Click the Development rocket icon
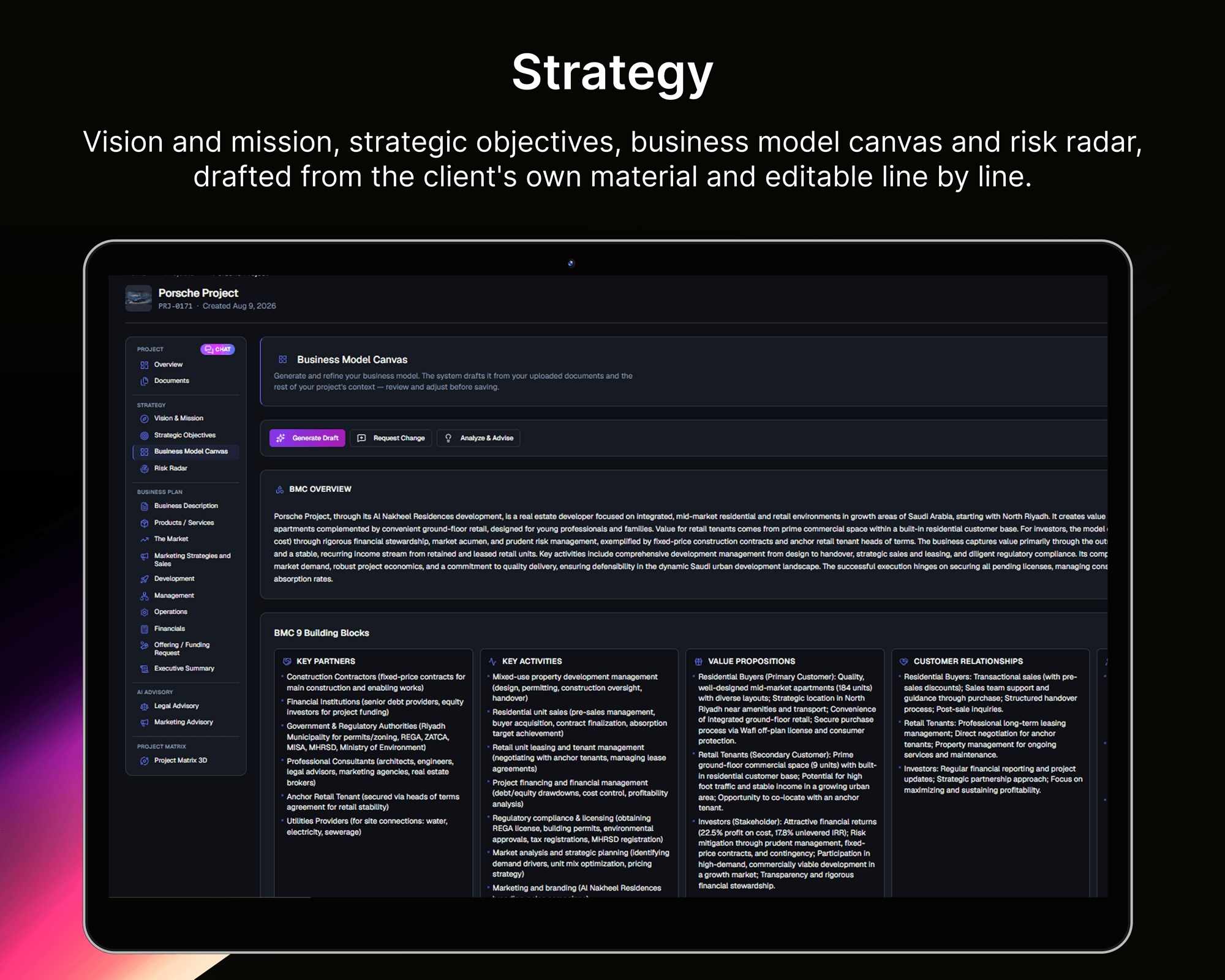Screen dimensions: 1225x980 pyautogui.click(x=145, y=579)
